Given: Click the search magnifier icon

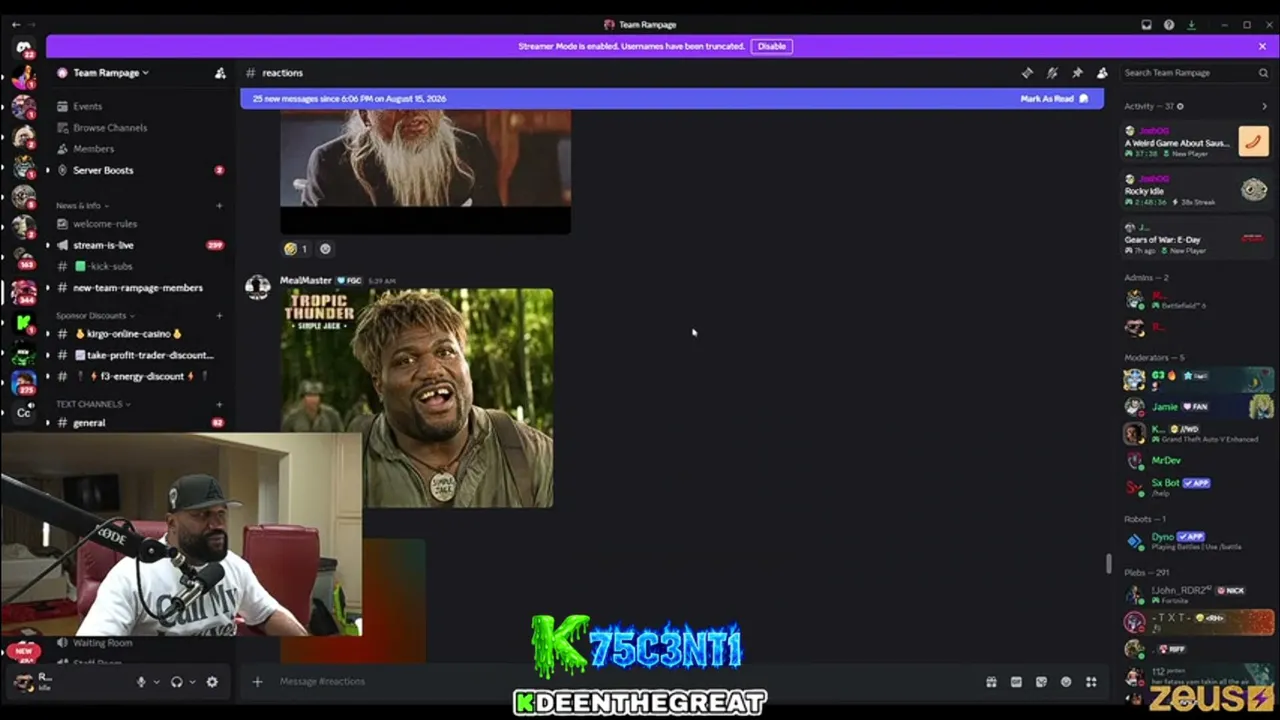Looking at the screenshot, I should 1263,73.
